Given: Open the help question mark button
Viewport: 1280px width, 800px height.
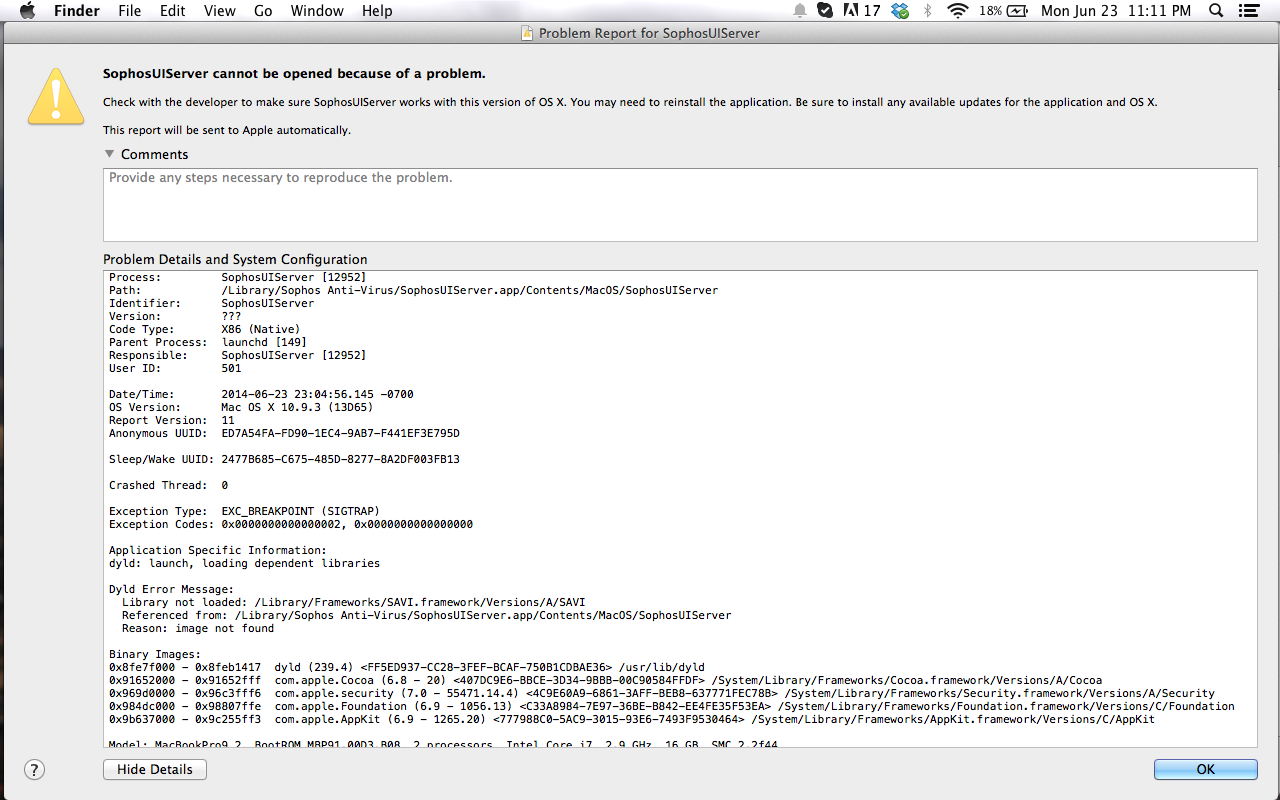Looking at the screenshot, I should 34,769.
